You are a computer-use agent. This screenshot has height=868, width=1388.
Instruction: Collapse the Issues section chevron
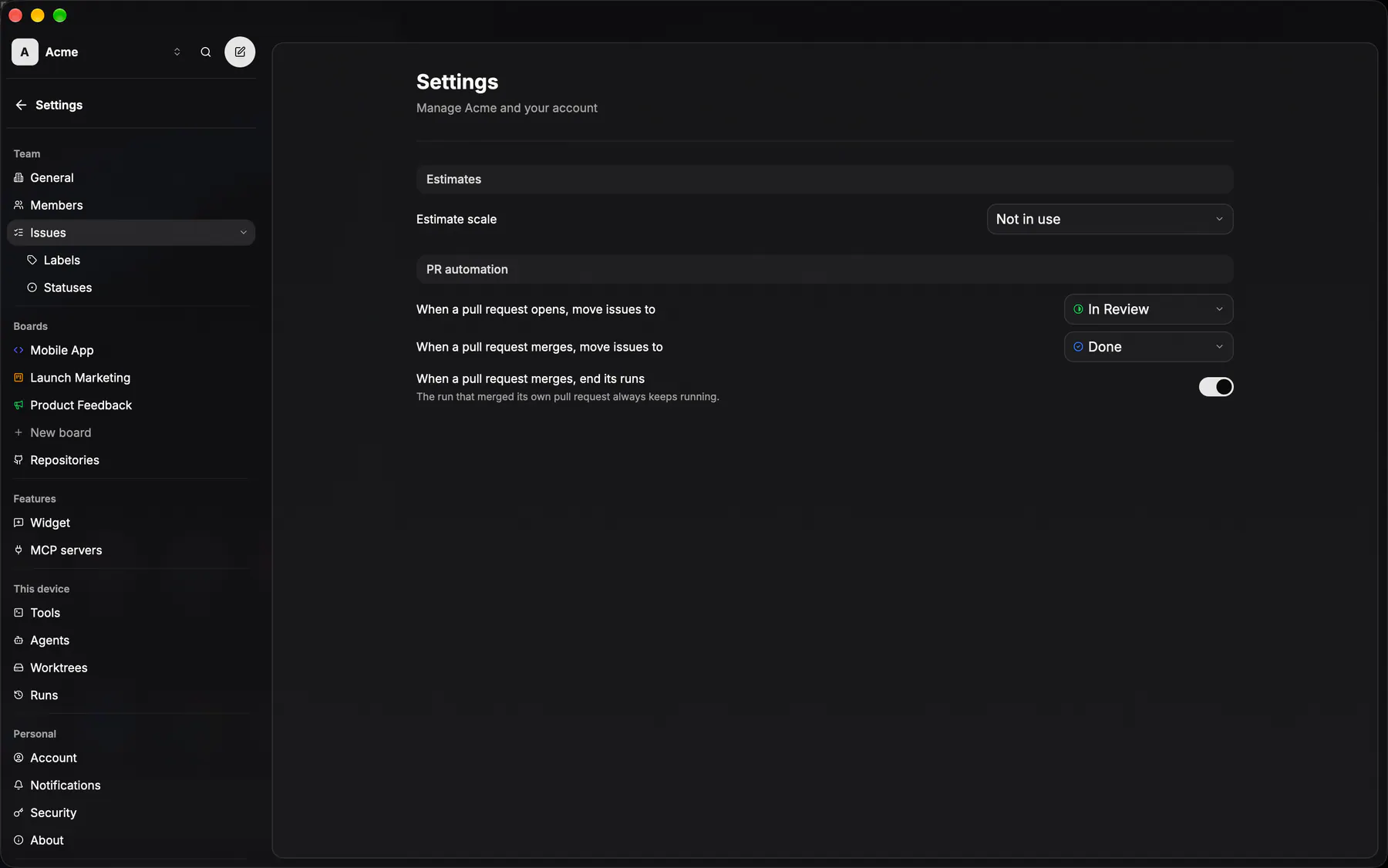coord(244,233)
